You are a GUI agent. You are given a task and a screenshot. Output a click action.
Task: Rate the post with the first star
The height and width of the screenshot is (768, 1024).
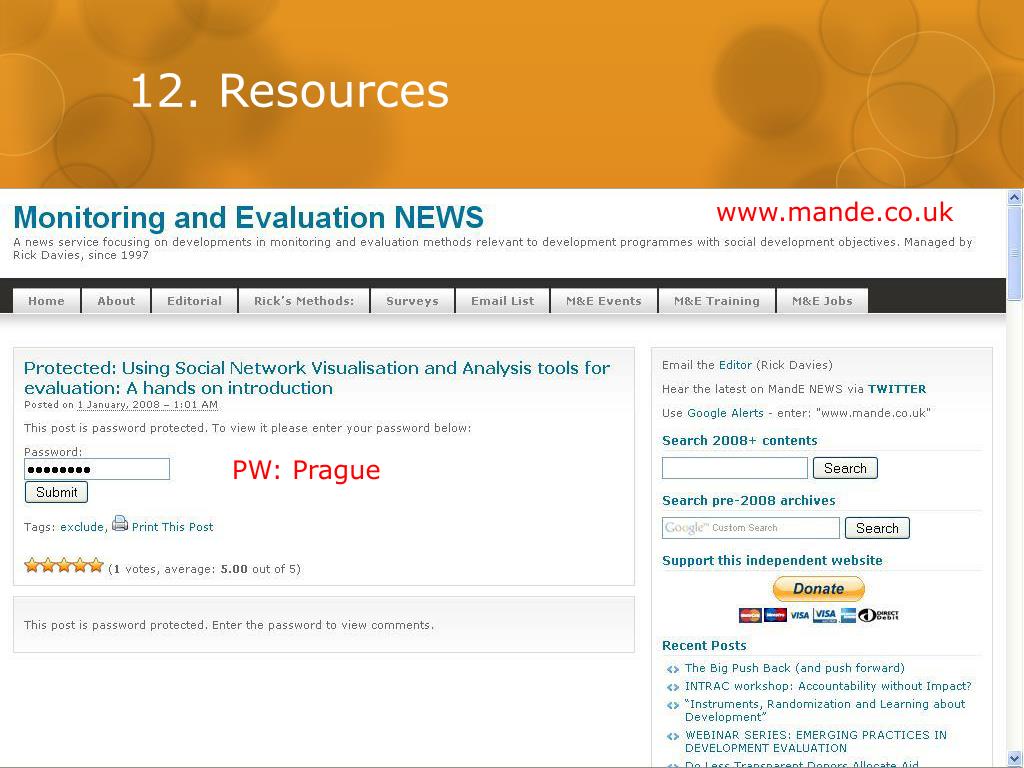32,566
